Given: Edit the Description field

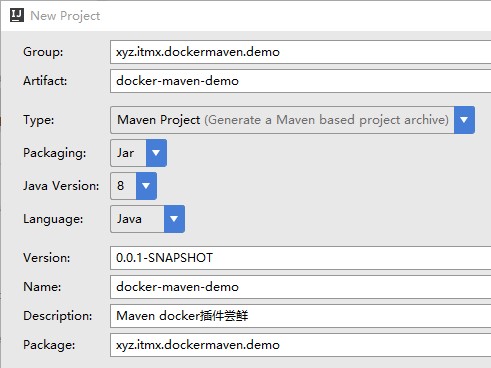Looking at the screenshot, I should 300,316.
